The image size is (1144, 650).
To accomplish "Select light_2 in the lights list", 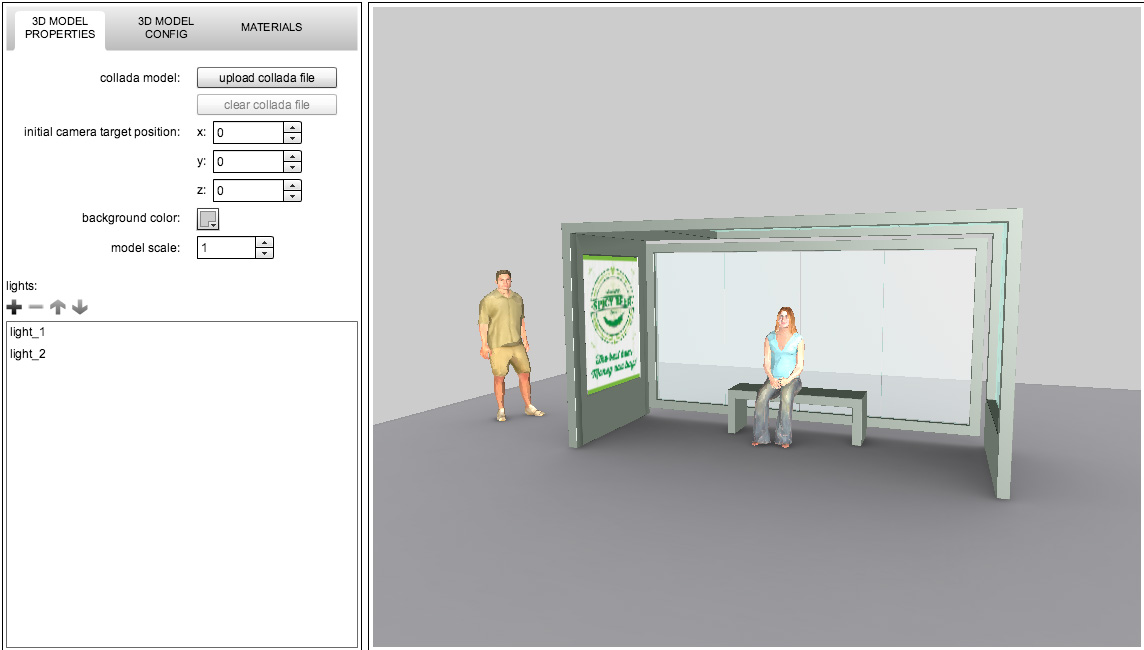I will tap(28, 354).
